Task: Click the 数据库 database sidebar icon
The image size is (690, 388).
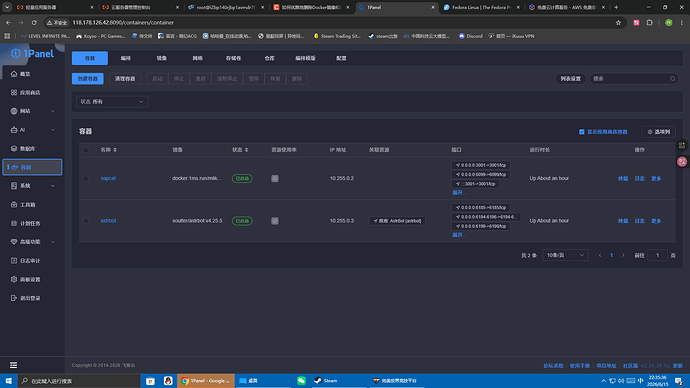Action: click(14, 149)
